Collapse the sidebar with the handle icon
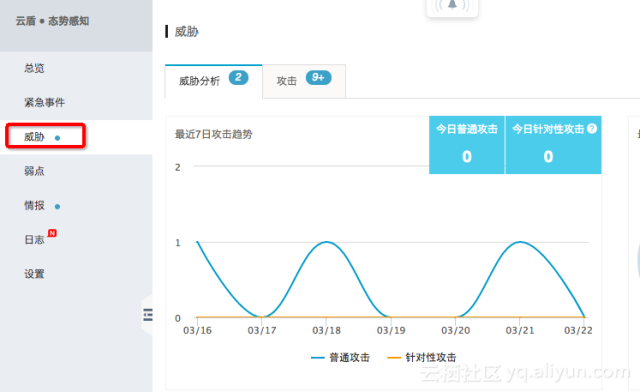The image size is (640, 392). (x=148, y=315)
